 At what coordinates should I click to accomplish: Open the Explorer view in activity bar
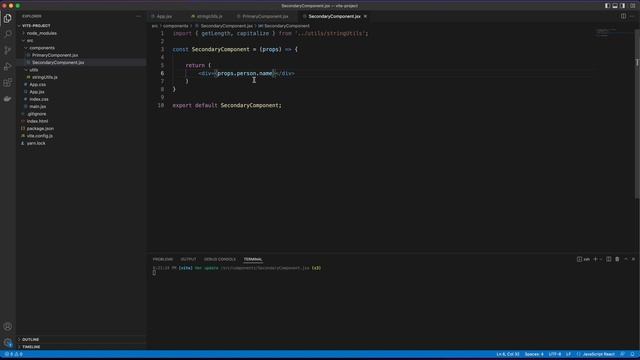[x=7, y=18]
